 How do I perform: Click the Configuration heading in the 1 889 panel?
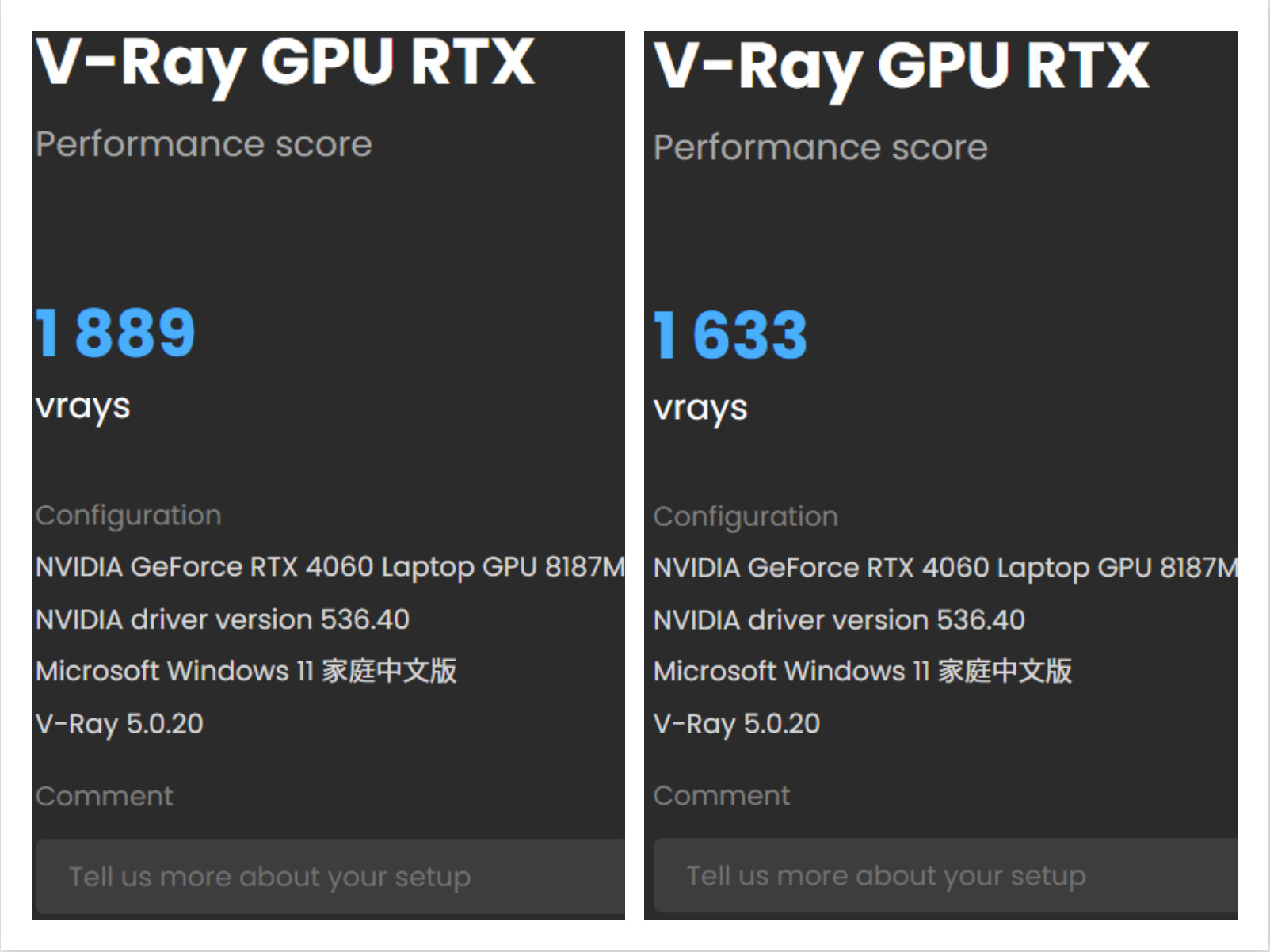tap(128, 516)
